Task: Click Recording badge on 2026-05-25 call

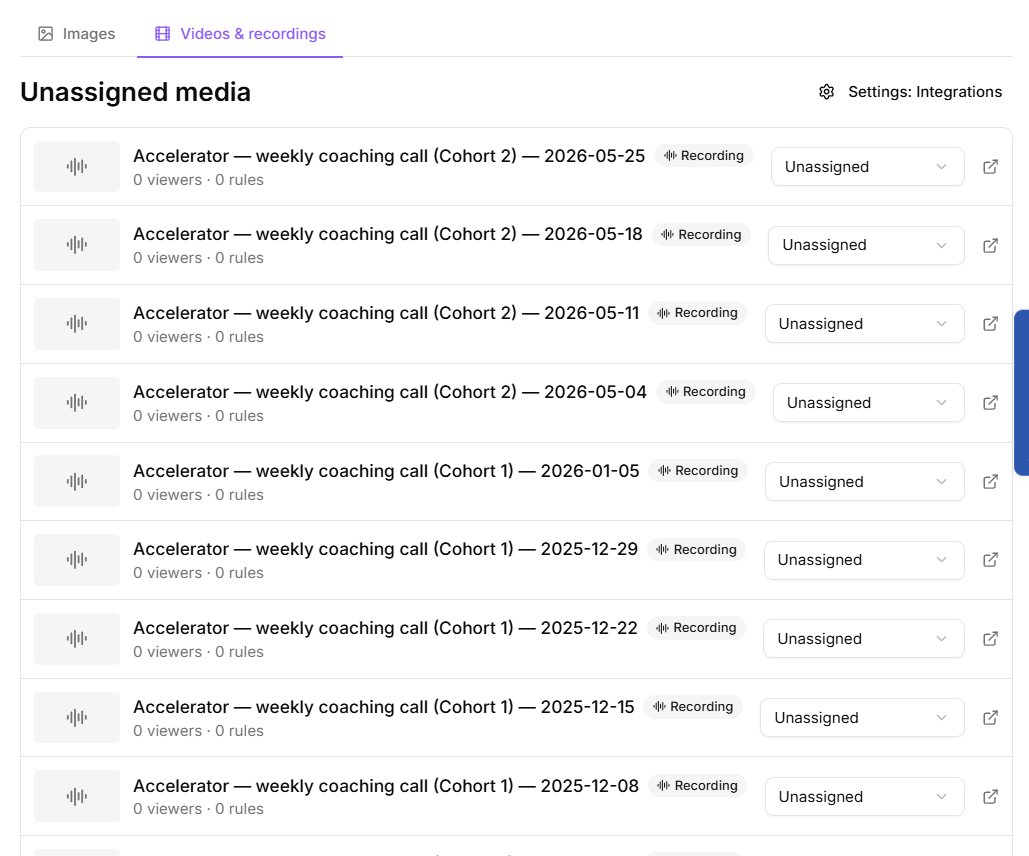Action: tap(704, 156)
